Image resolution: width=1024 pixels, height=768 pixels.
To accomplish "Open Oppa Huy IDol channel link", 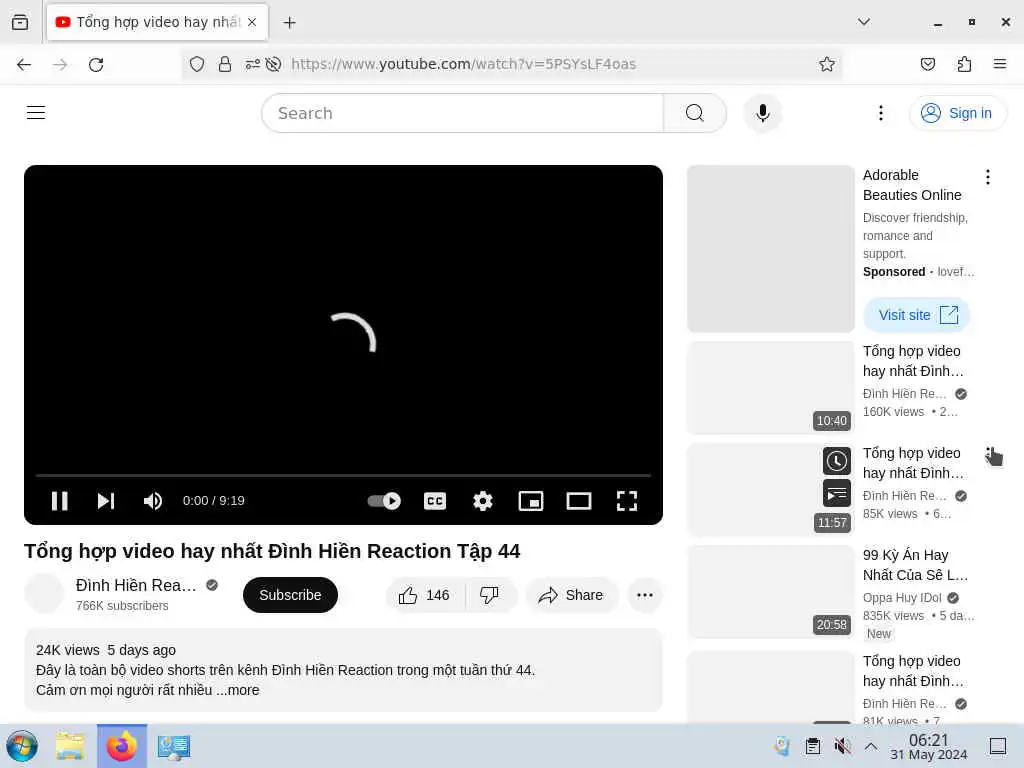I will tap(902, 598).
